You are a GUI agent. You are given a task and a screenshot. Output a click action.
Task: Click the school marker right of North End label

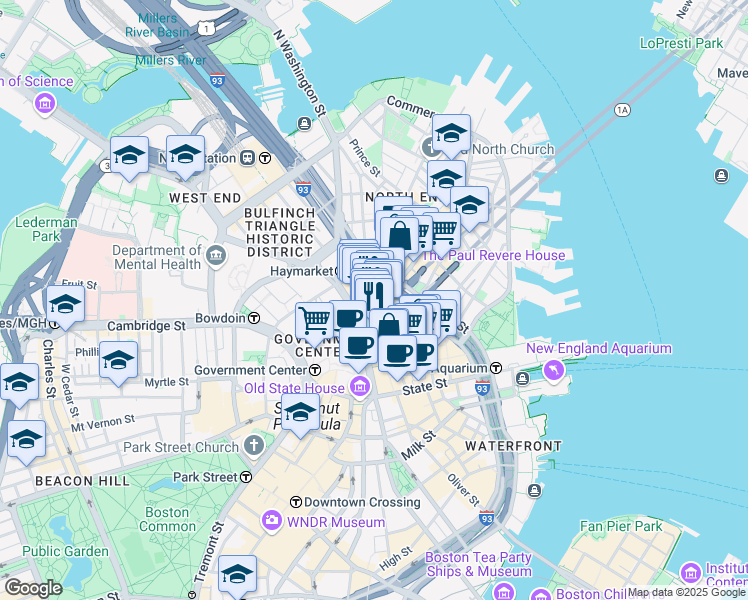[x=470, y=207]
